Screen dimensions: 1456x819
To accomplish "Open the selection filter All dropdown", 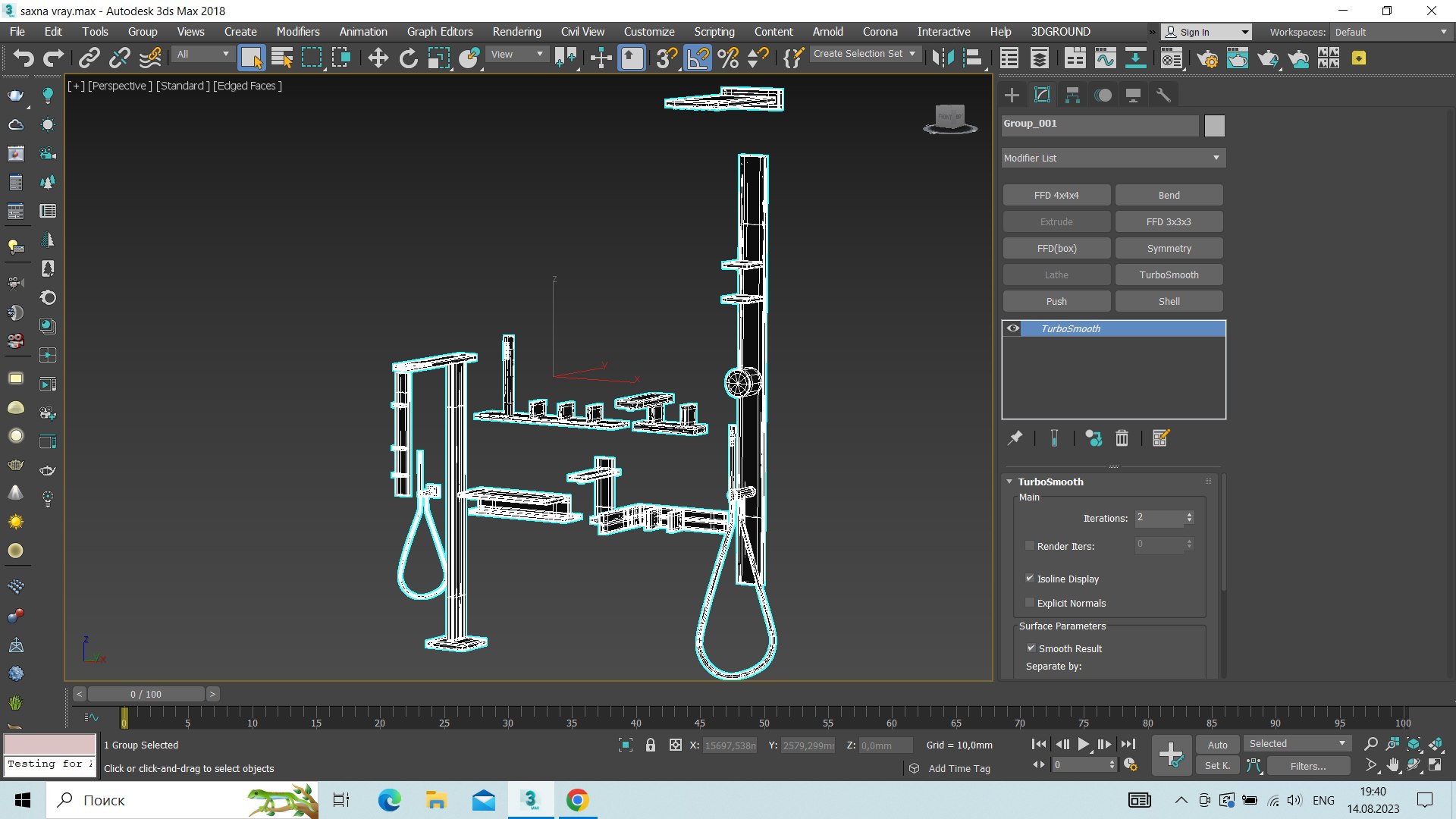I will [x=202, y=54].
